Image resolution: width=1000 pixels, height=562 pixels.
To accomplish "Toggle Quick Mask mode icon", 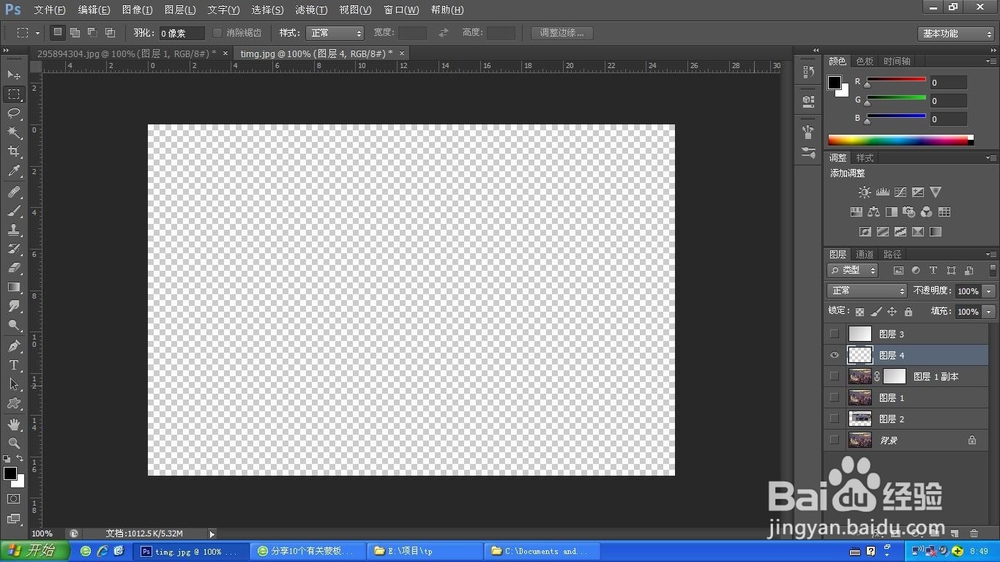I will (13, 499).
